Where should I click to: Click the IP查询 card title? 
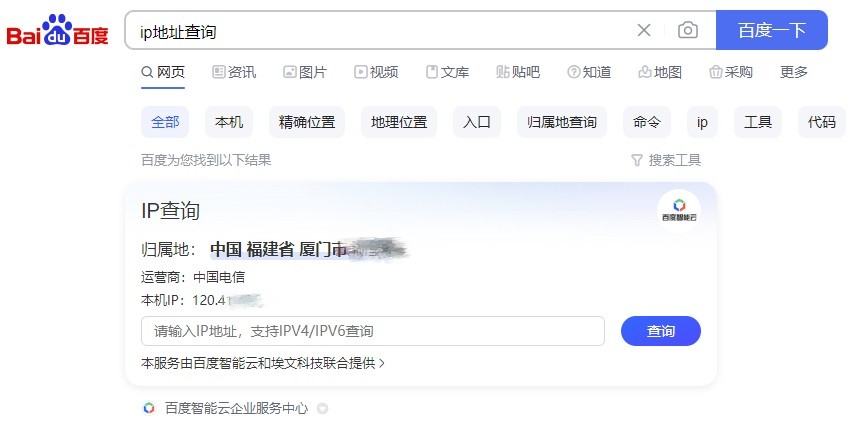pos(171,211)
